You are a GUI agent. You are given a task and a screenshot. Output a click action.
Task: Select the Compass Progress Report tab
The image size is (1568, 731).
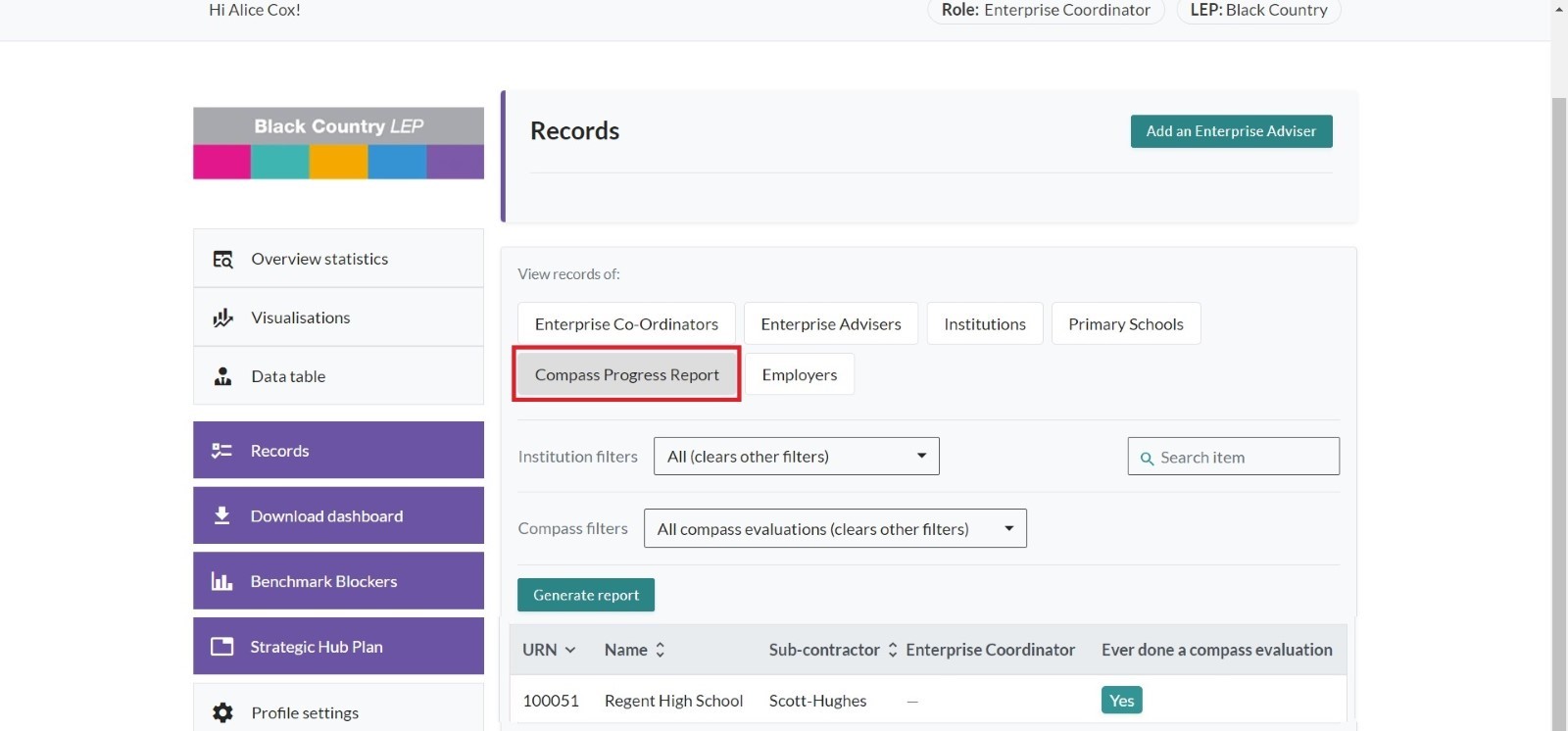pyautogui.click(x=626, y=374)
